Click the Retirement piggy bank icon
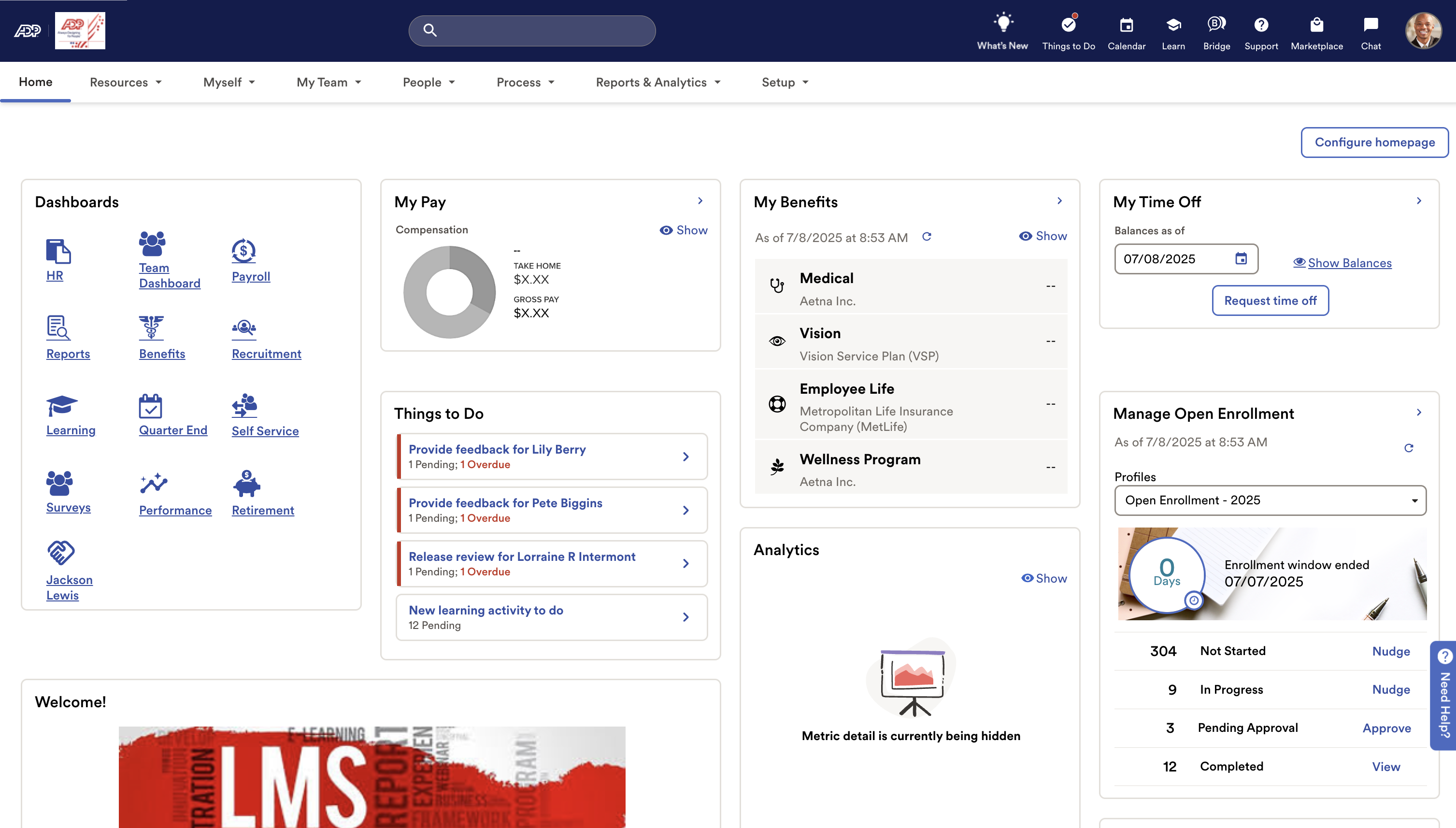The height and width of the screenshot is (828, 1456). (246, 484)
